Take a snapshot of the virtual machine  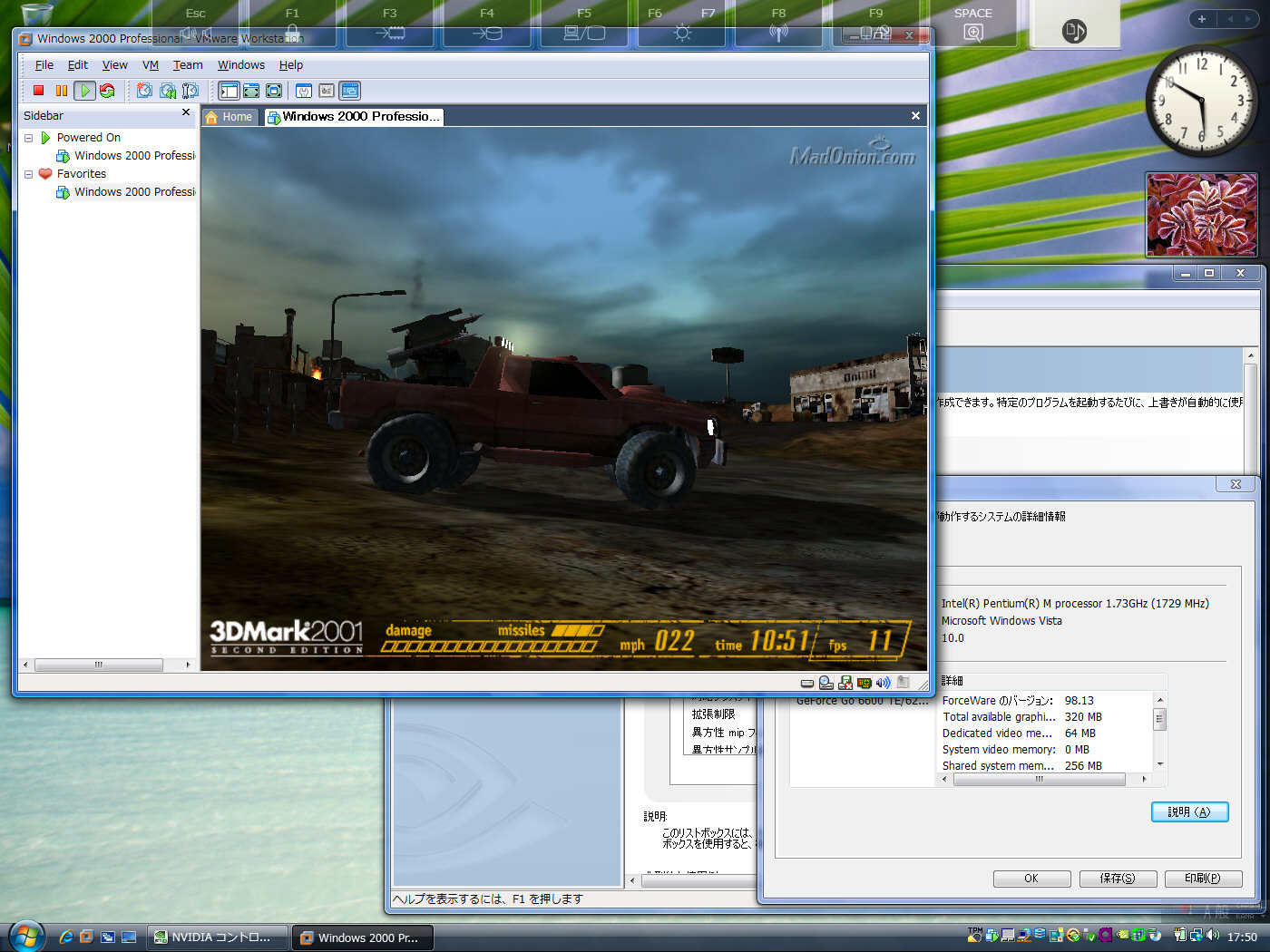pos(144,91)
